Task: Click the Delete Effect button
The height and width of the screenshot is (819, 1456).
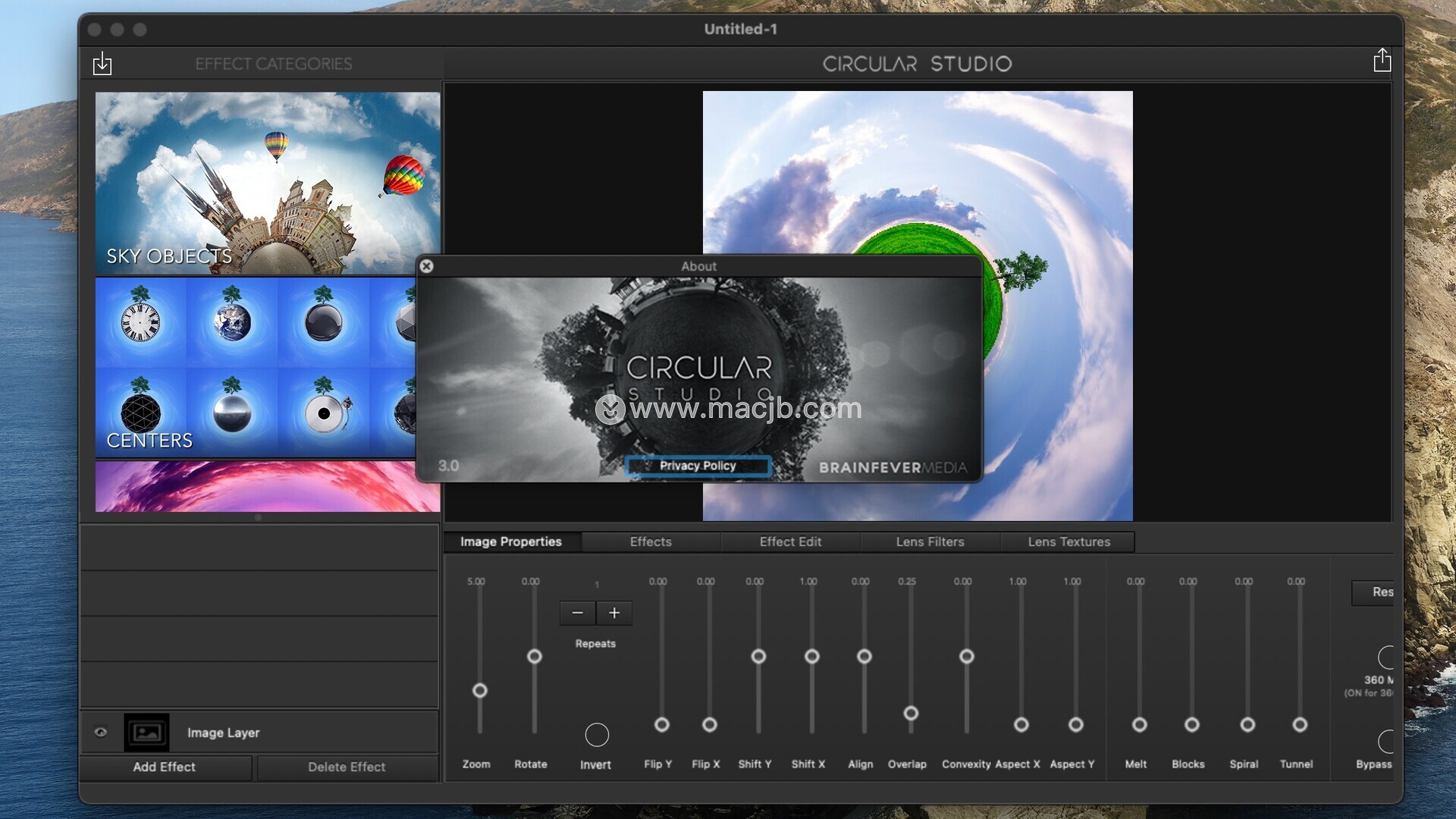Action: [347, 767]
